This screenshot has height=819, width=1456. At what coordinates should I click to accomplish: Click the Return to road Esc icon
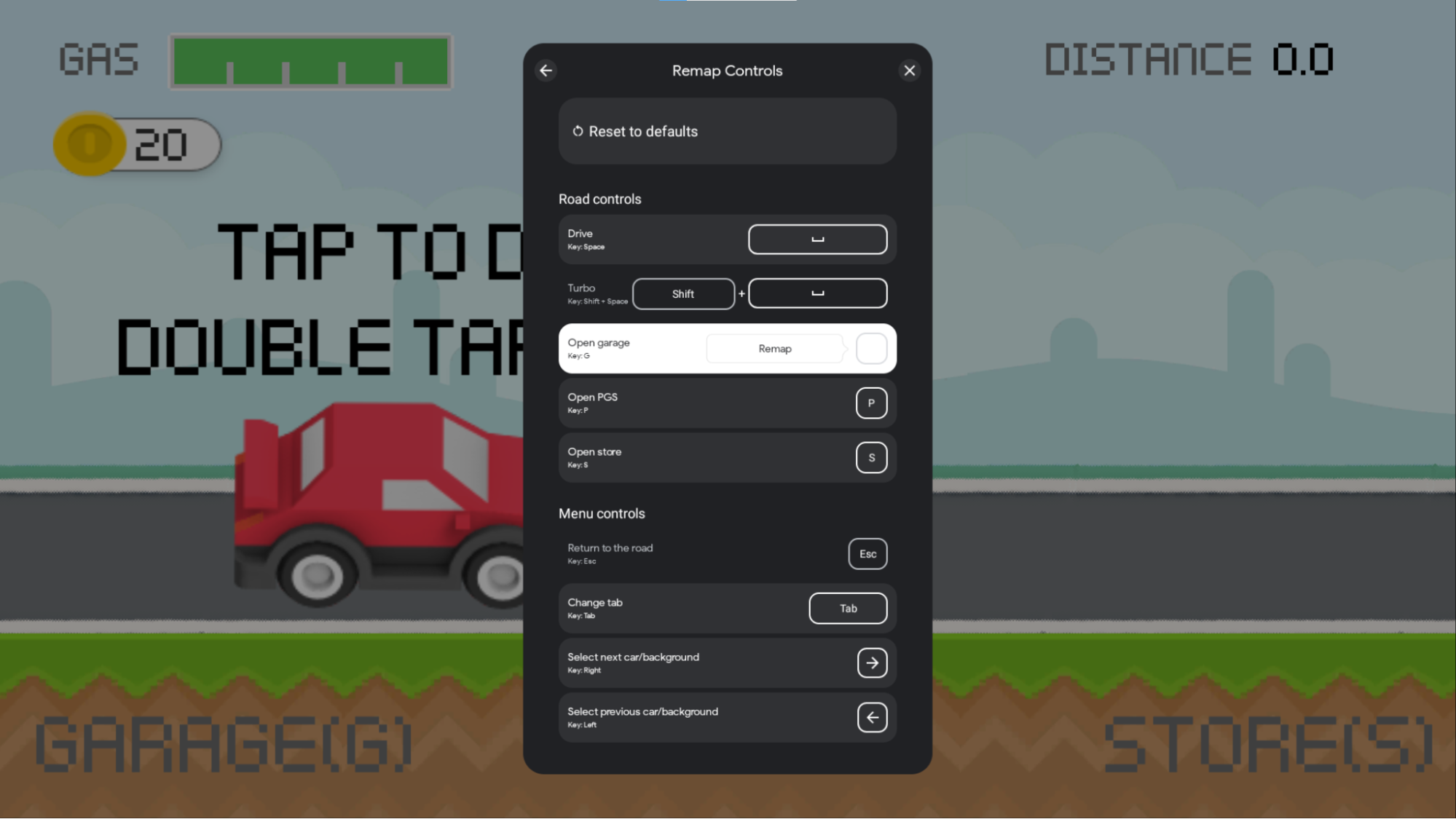click(x=867, y=553)
